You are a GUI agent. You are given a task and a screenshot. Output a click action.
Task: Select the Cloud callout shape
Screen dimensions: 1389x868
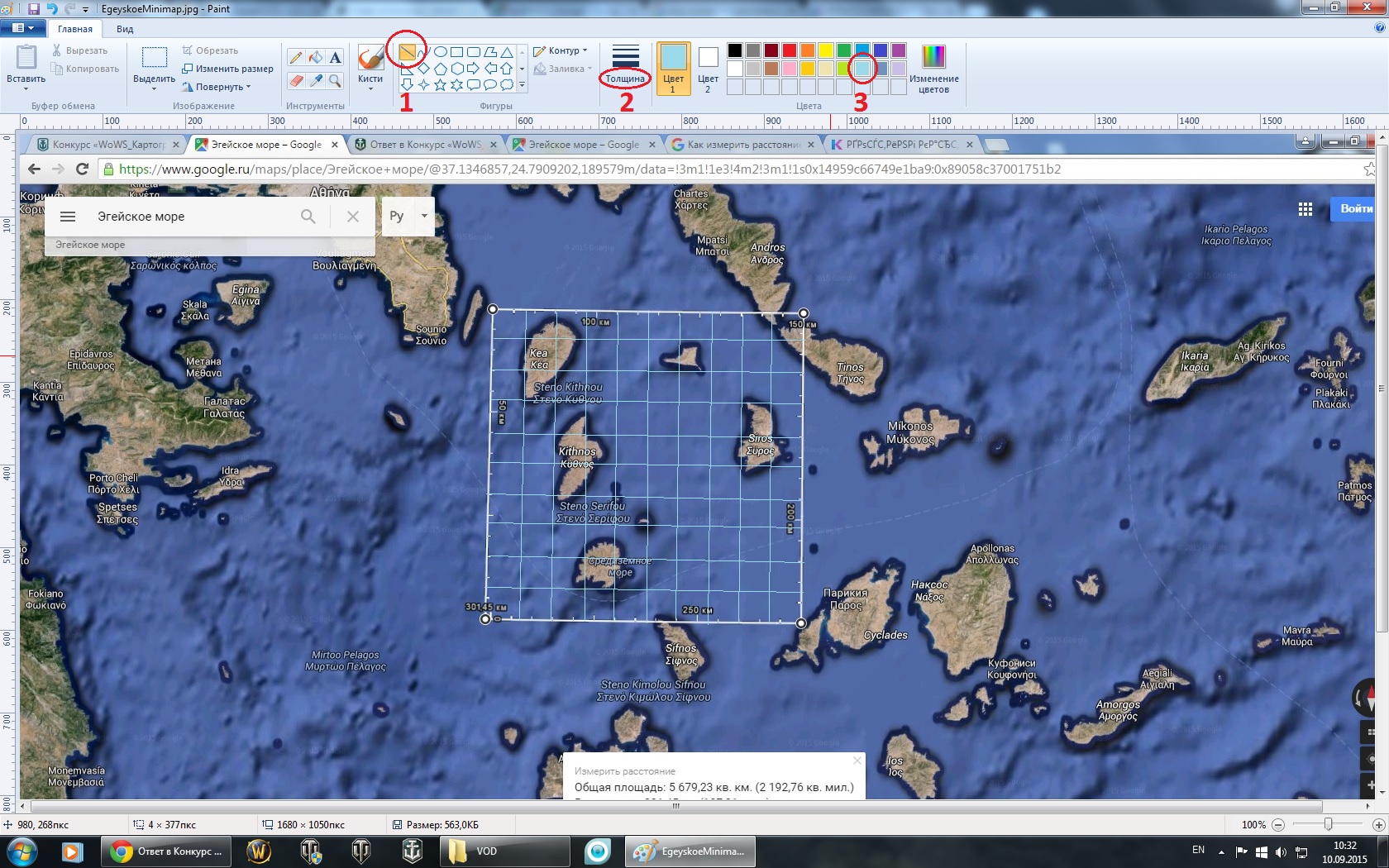click(x=507, y=84)
